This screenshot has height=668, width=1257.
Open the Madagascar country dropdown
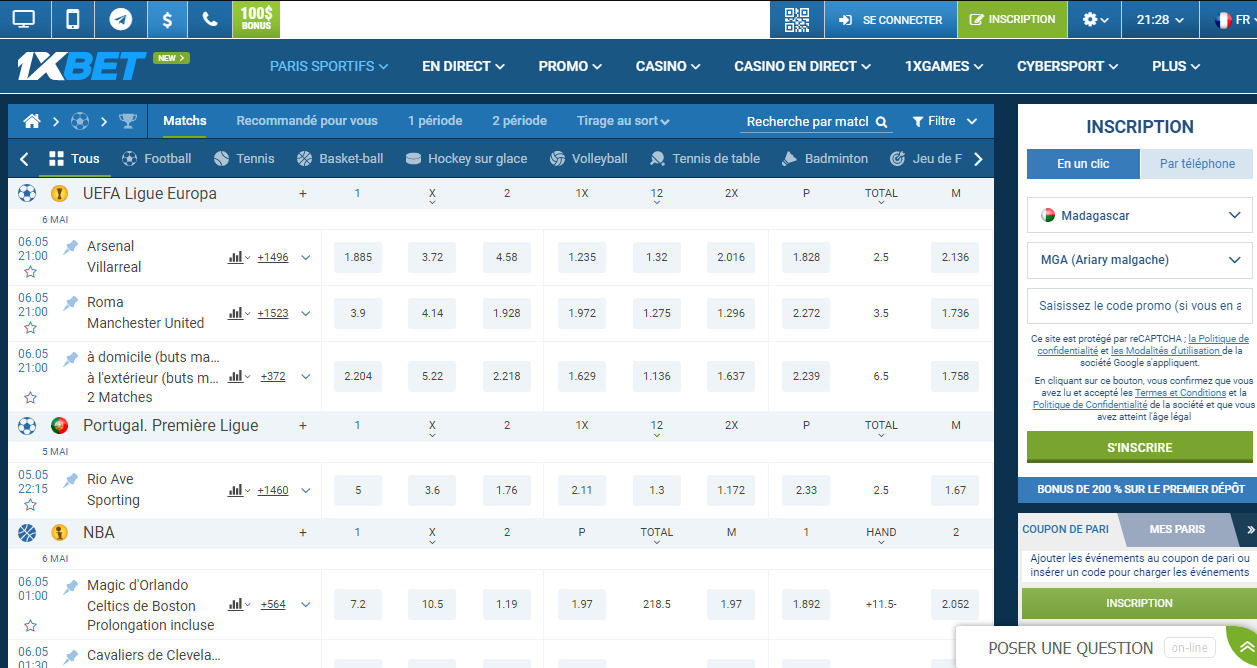[1140, 215]
